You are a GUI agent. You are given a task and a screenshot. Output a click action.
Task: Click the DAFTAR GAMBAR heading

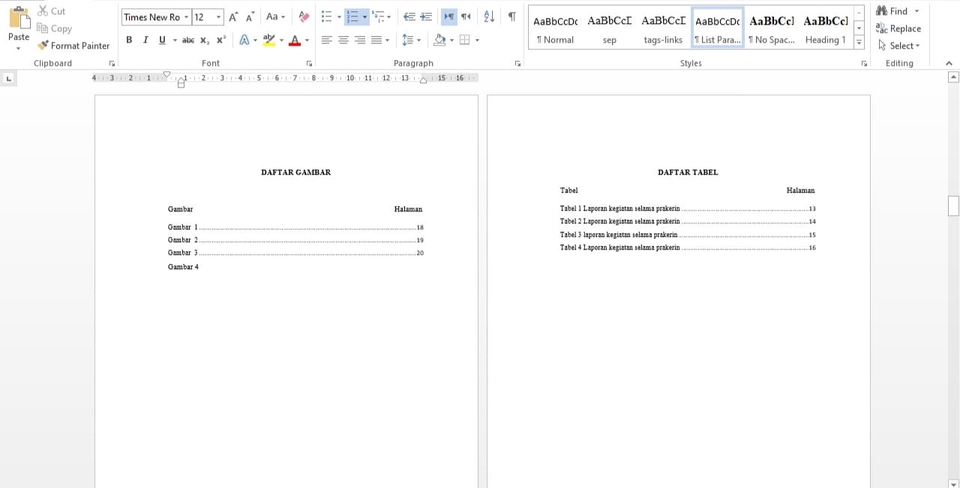(296, 172)
